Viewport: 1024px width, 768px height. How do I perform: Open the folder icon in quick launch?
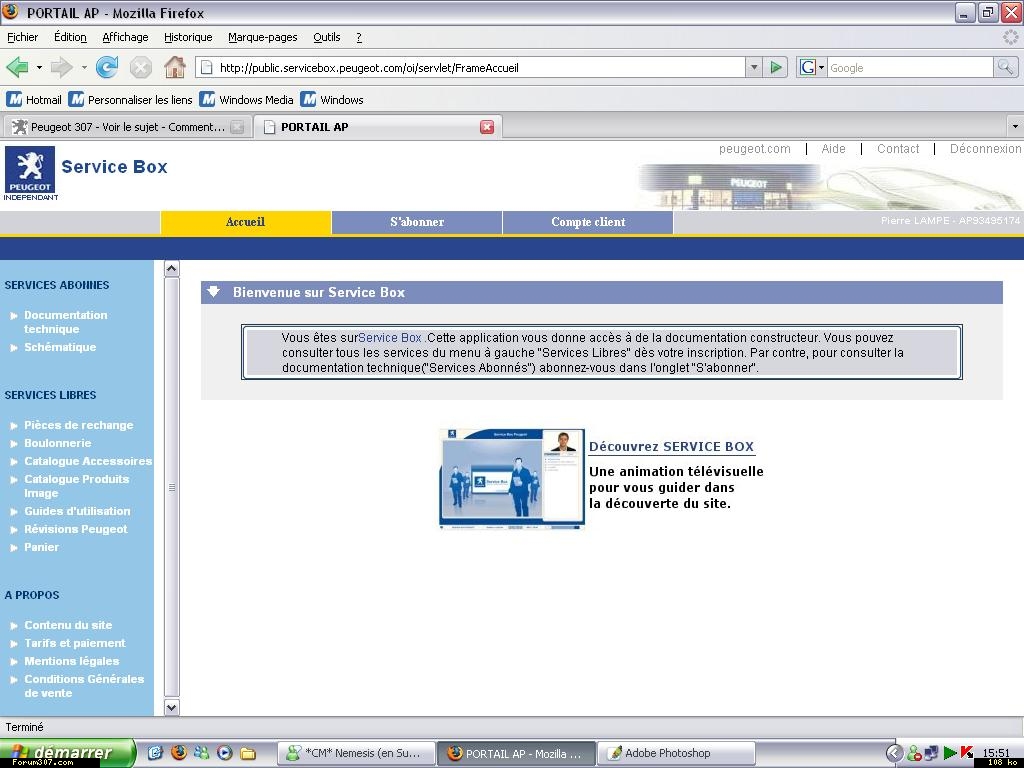[248, 753]
